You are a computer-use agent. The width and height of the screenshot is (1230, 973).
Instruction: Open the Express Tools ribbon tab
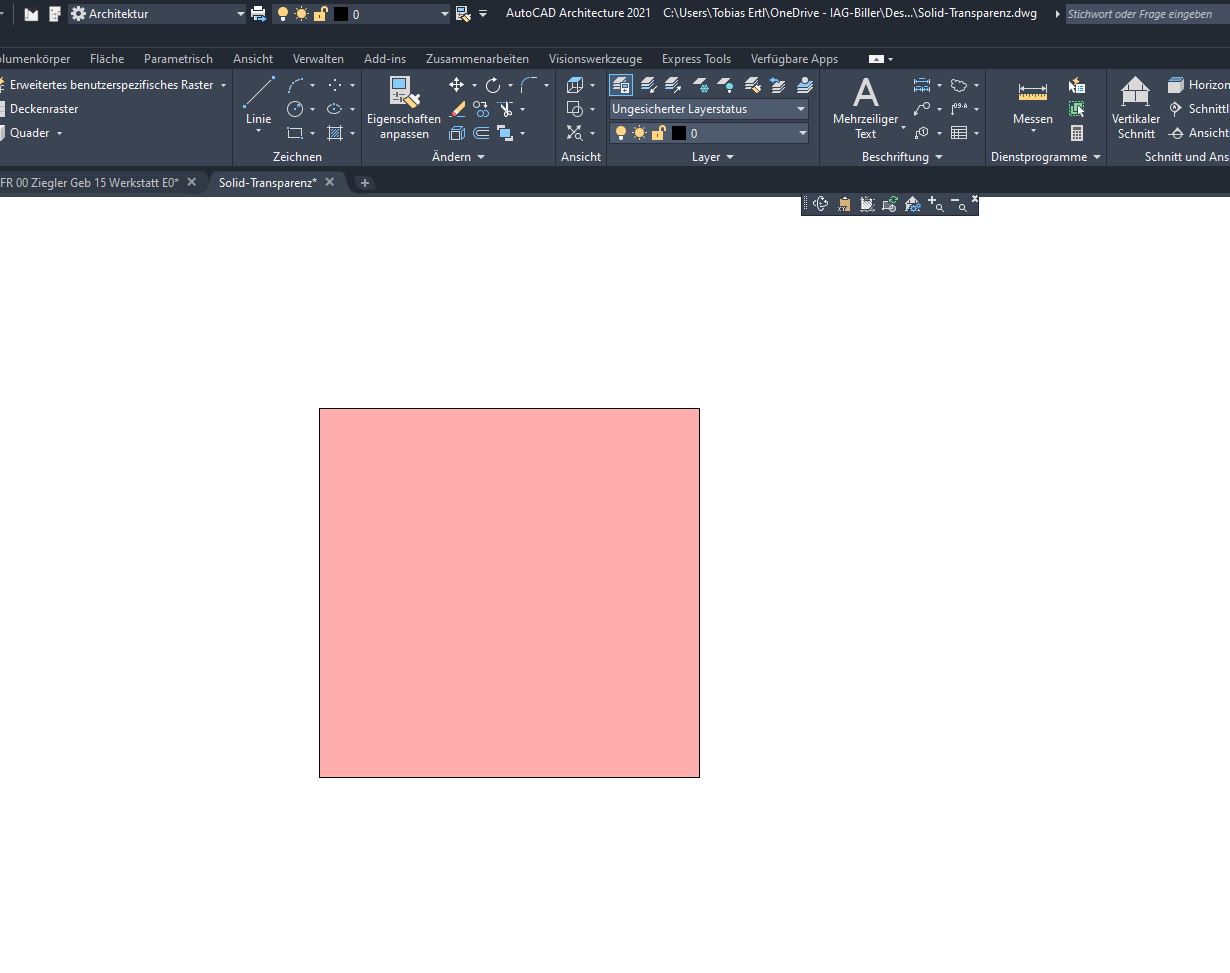click(x=696, y=59)
